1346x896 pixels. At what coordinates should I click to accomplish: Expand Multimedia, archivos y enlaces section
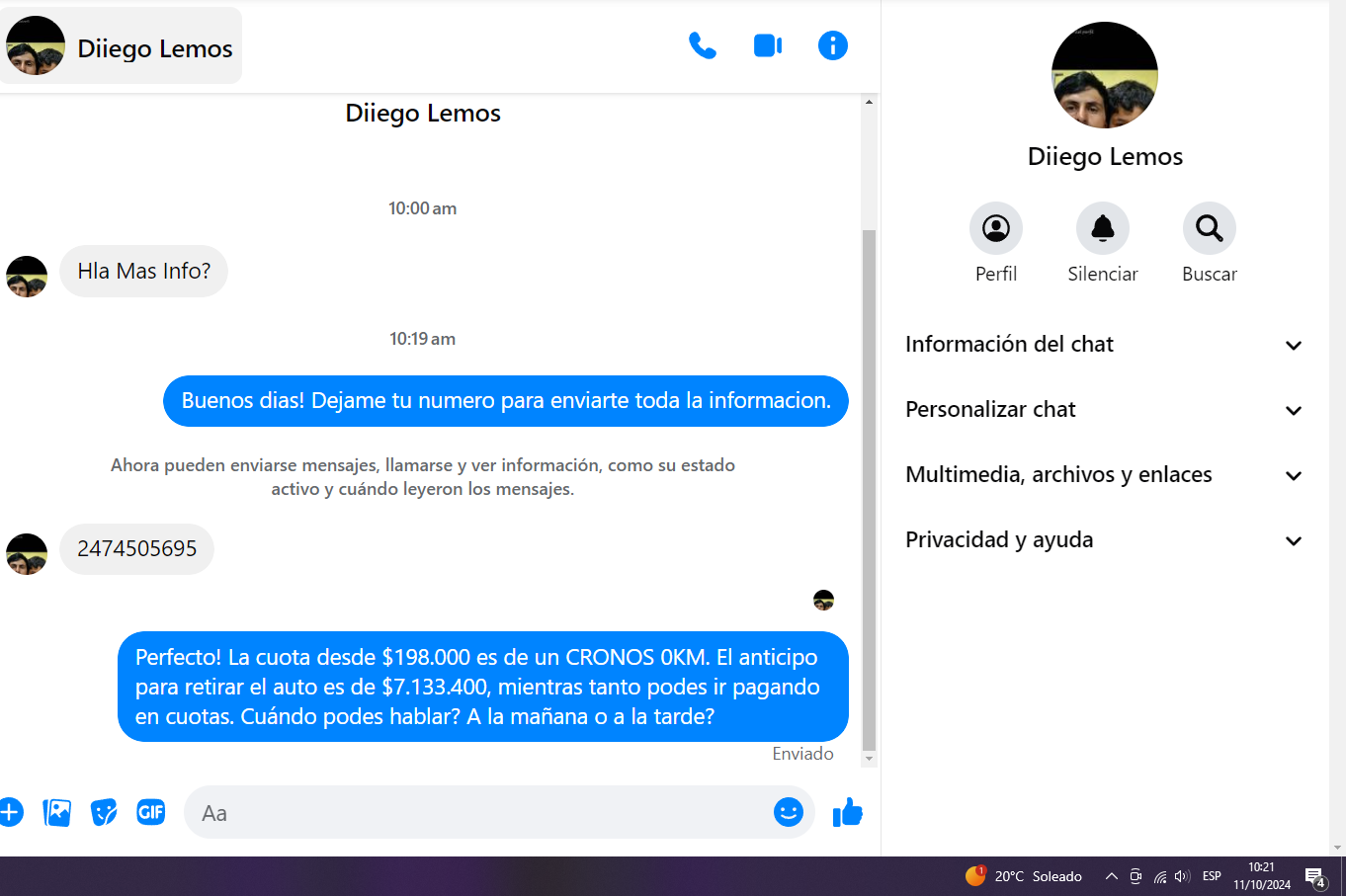pyautogui.click(x=1105, y=474)
